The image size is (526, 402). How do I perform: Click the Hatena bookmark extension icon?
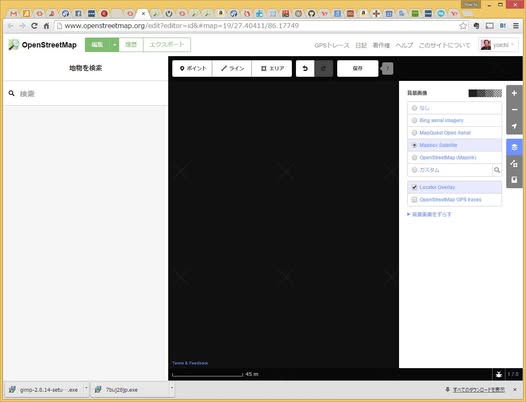503,26
